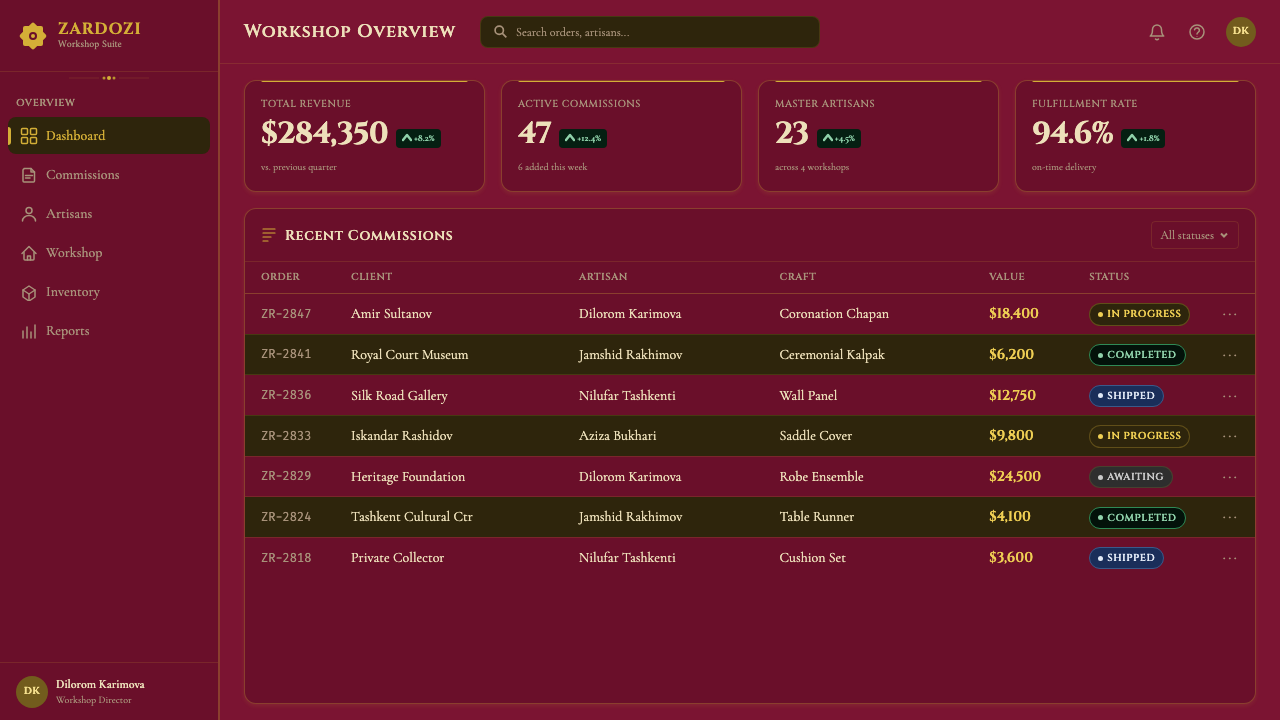Click the Recent Commissions list icon
The image size is (1280, 720).
tap(269, 235)
